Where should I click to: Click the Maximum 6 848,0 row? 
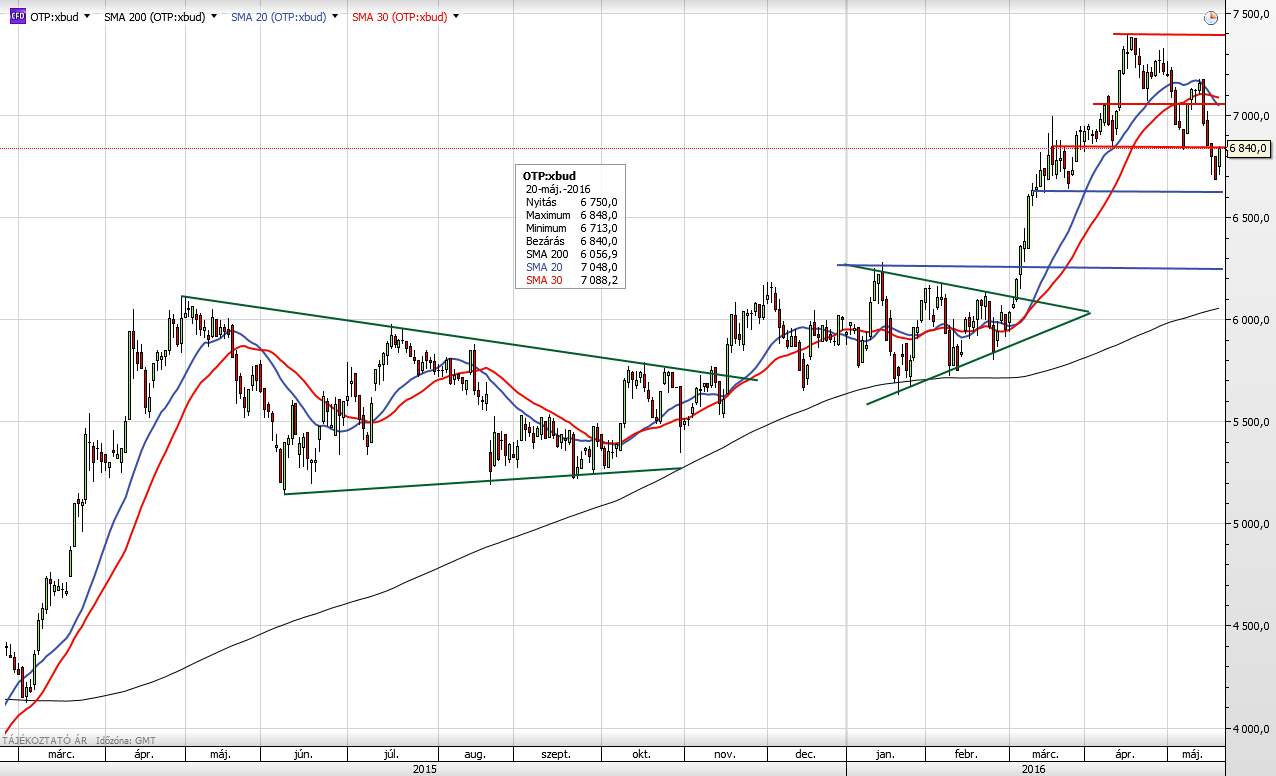click(571, 215)
